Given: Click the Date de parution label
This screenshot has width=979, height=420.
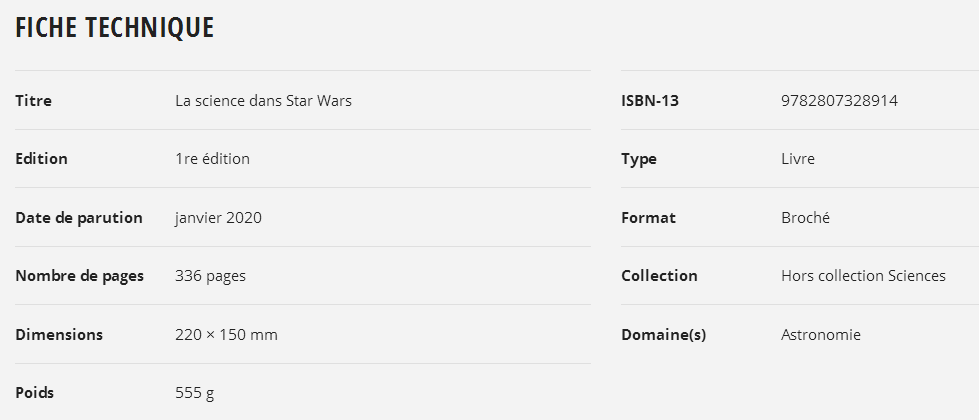Looking at the screenshot, I should coord(79,218).
